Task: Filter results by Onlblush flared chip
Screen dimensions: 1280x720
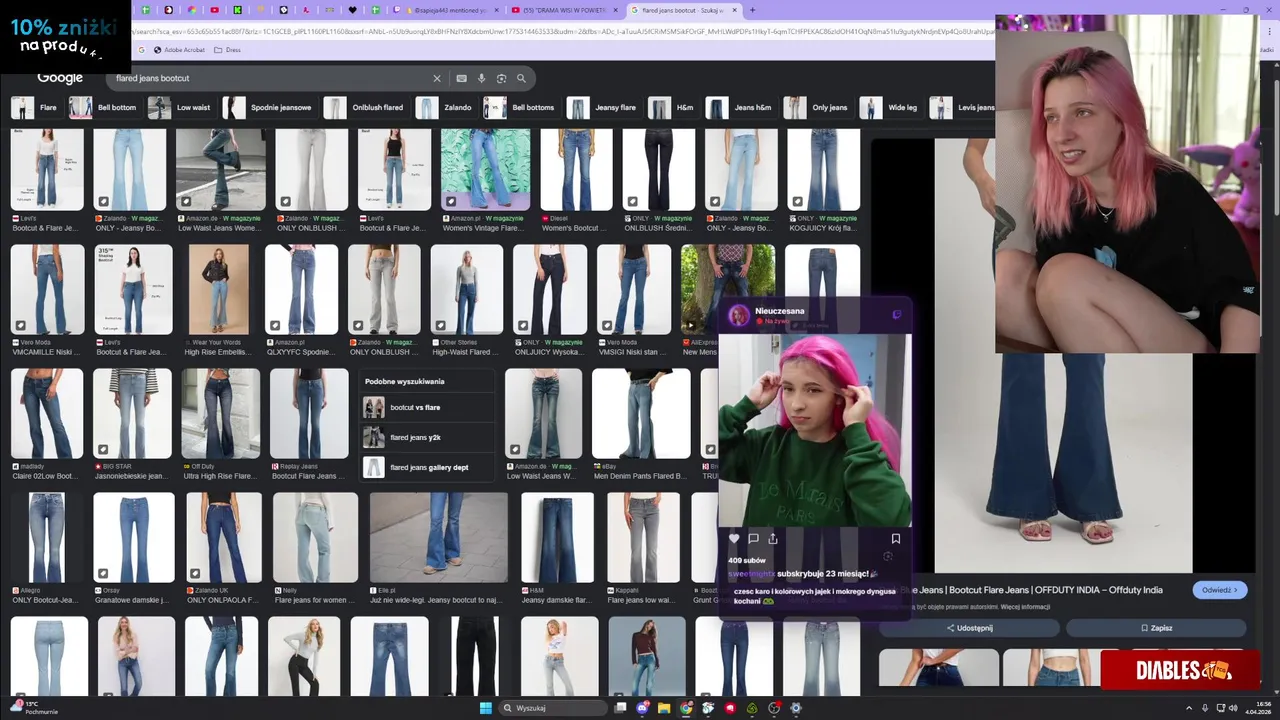Action: [366, 107]
